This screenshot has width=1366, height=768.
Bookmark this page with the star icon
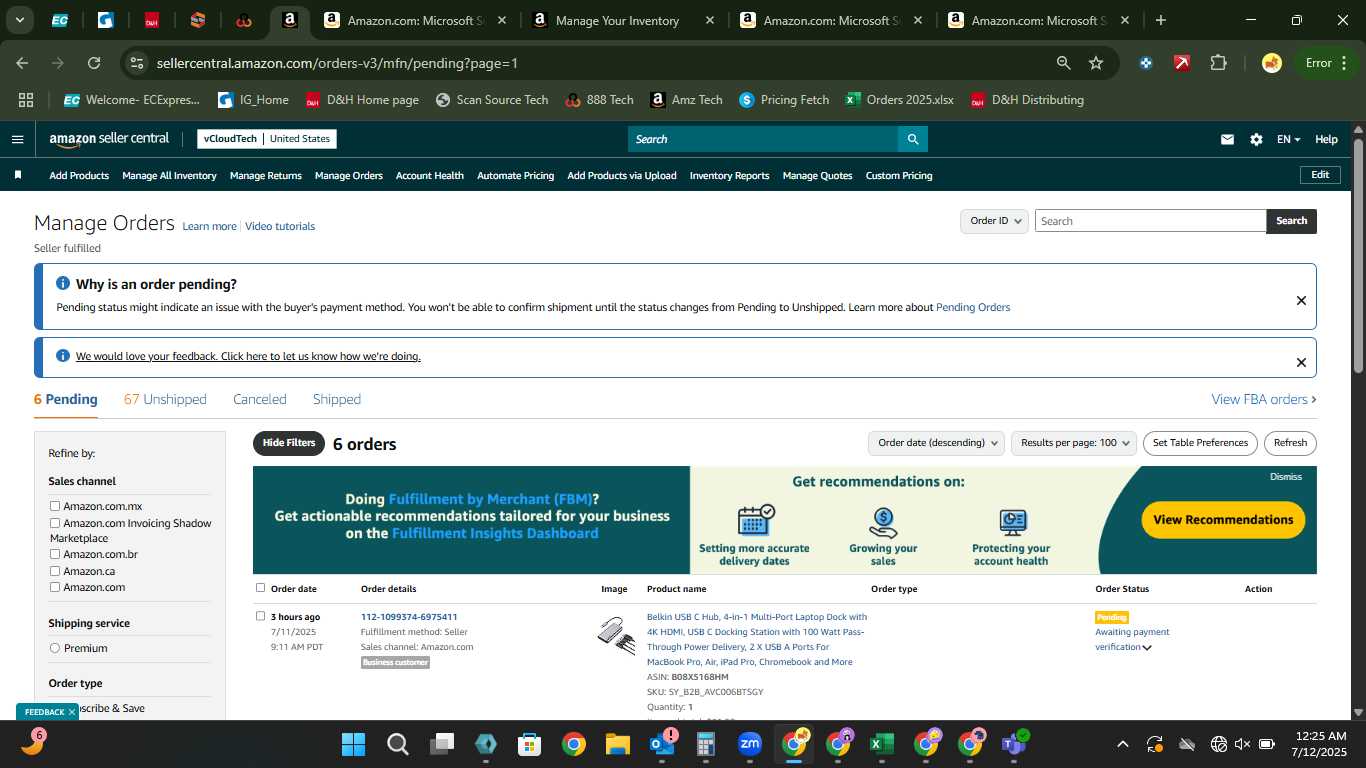pos(1096,63)
